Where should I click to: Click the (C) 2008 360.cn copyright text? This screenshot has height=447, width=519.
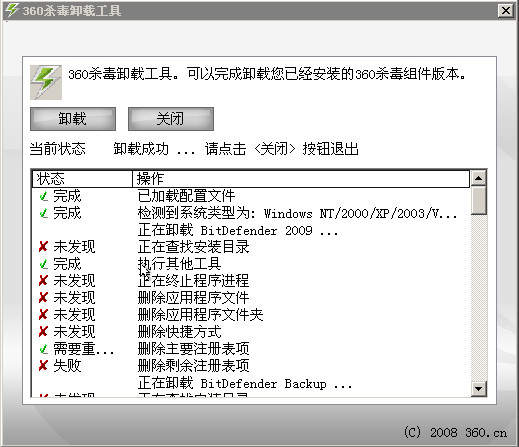click(455, 433)
